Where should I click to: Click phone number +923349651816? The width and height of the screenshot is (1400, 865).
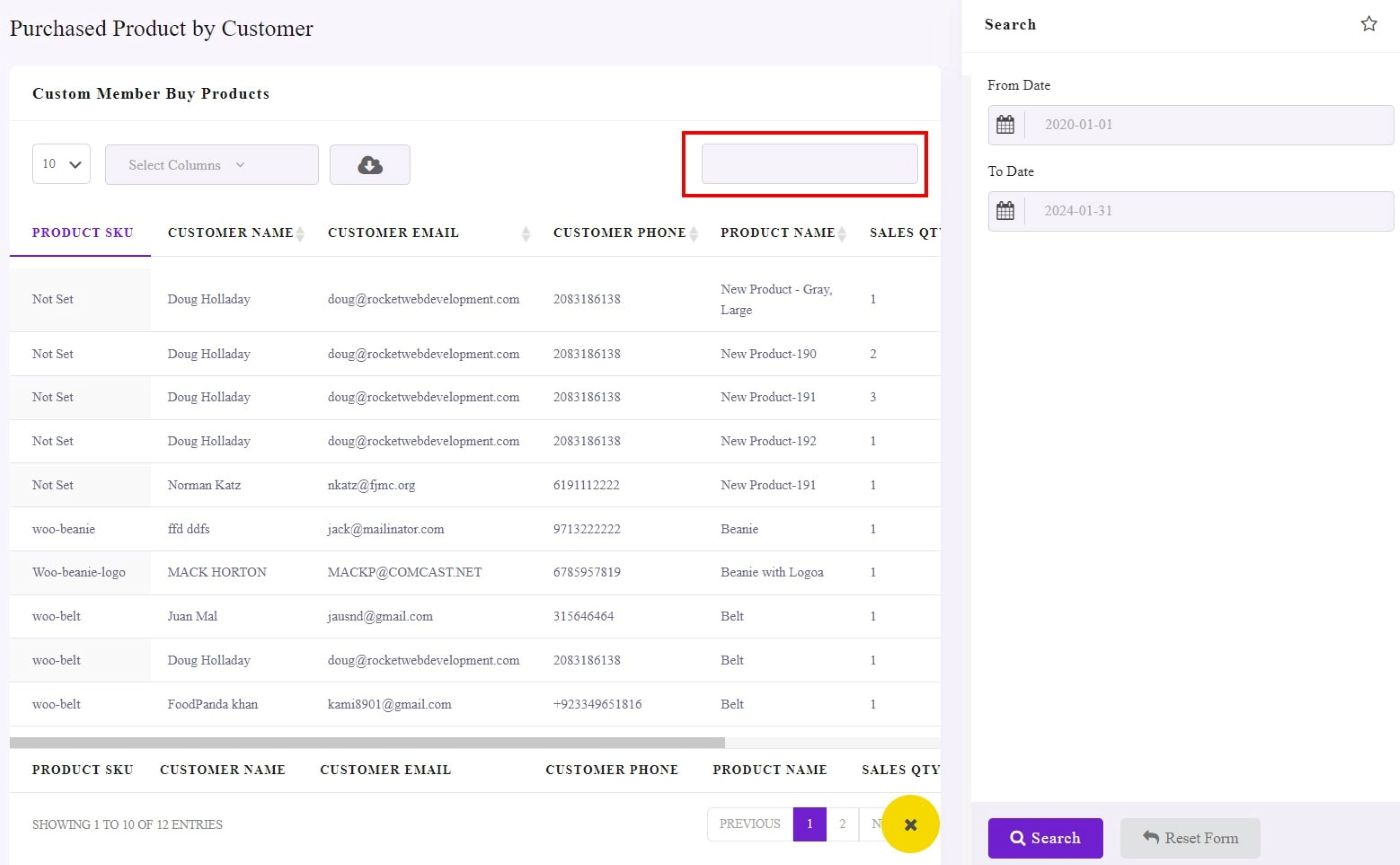pos(597,705)
